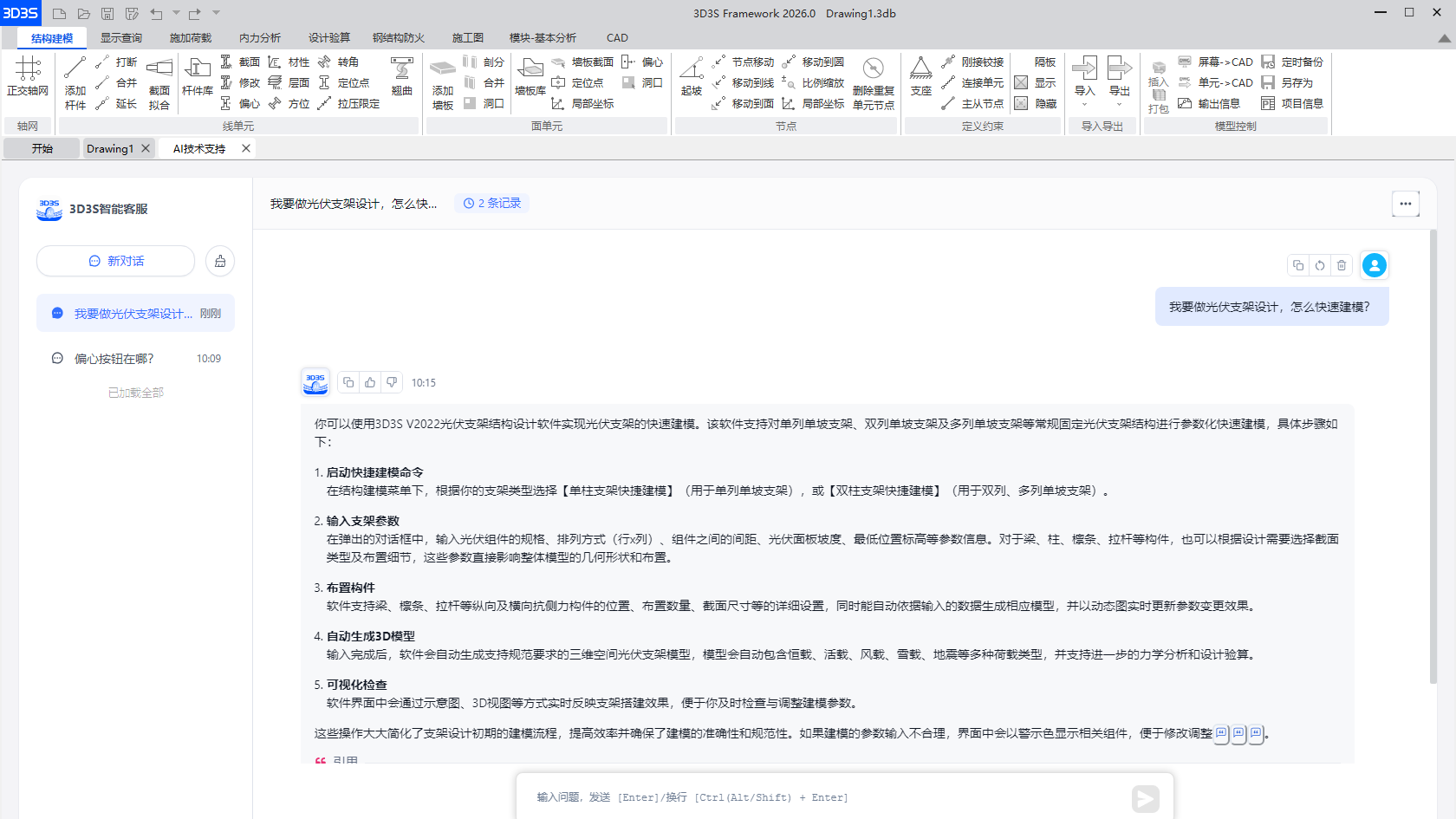
Task: Close the Drawing1 tab
Action: point(146,148)
